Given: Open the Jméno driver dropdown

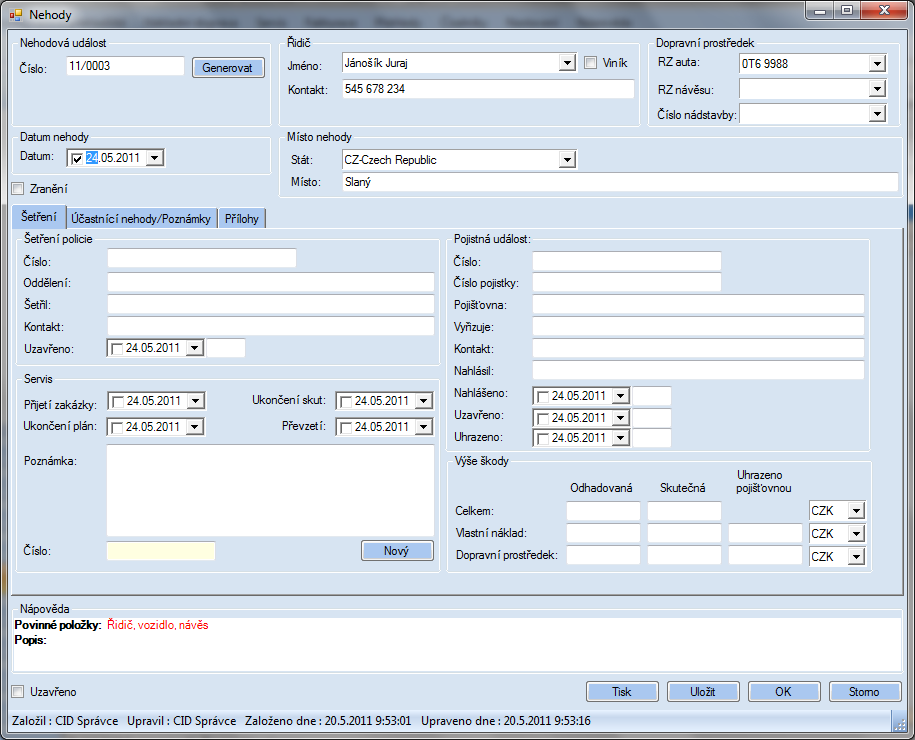Looking at the screenshot, I should click(567, 62).
